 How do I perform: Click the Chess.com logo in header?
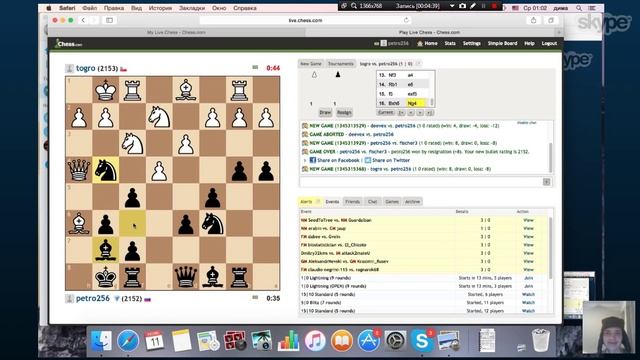[x=69, y=44]
